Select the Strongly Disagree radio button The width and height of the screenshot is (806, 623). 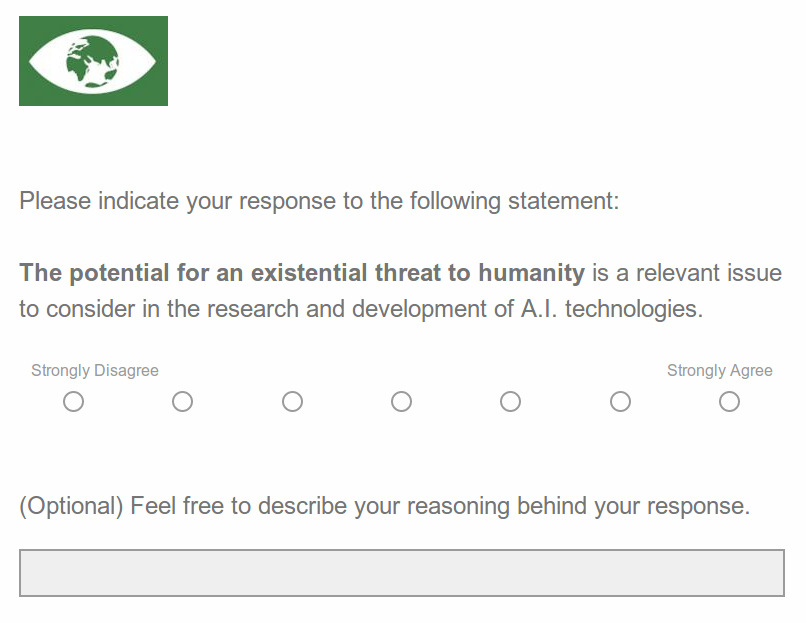74,401
